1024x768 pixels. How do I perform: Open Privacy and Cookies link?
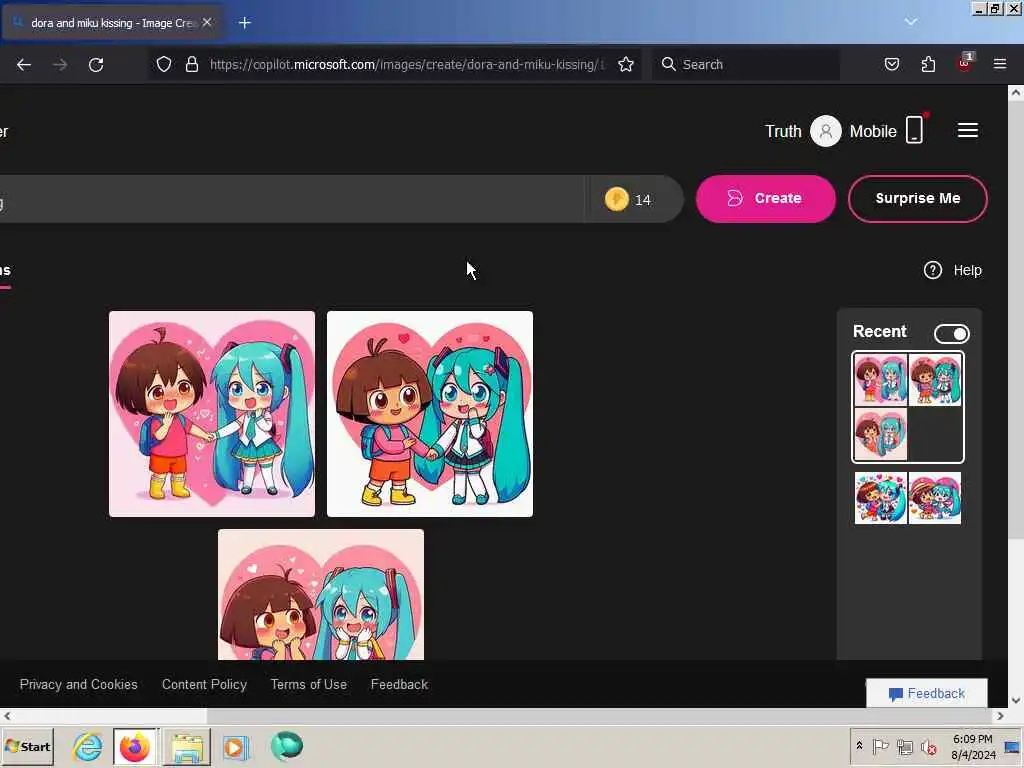pyautogui.click(x=78, y=684)
